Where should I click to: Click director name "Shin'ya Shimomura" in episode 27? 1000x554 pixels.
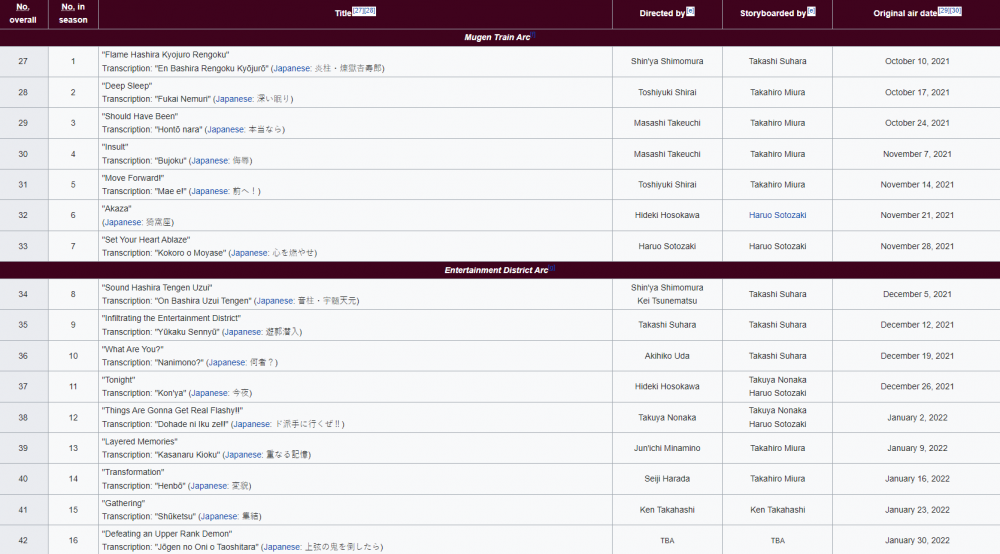pyautogui.click(x=667, y=61)
